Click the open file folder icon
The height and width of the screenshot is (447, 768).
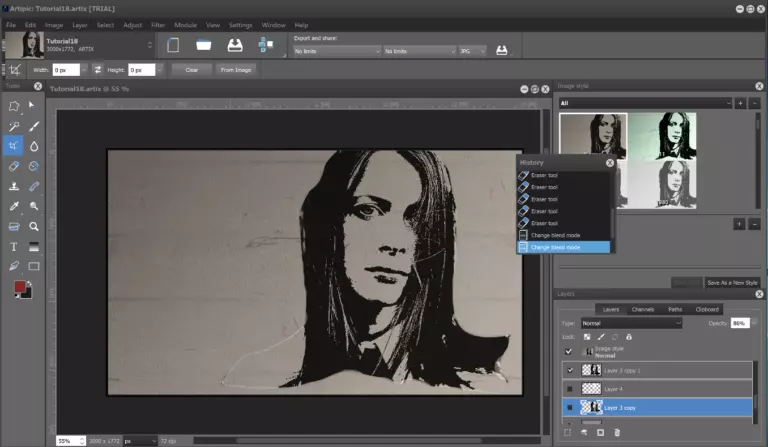pos(203,46)
